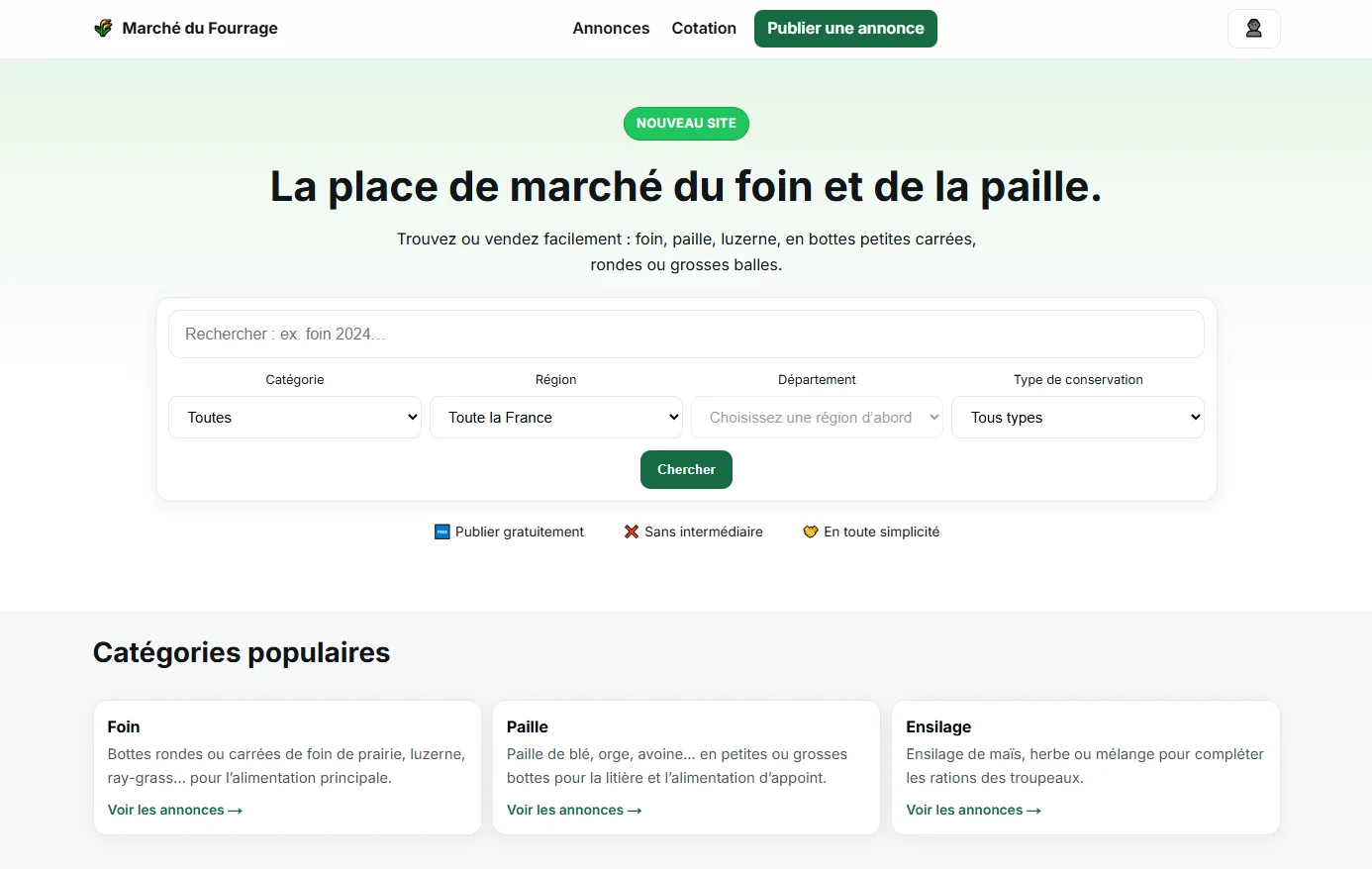The height and width of the screenshot is (869, 1372).
Task: Click the Chercher button
Action: click(x=686, y=469)
